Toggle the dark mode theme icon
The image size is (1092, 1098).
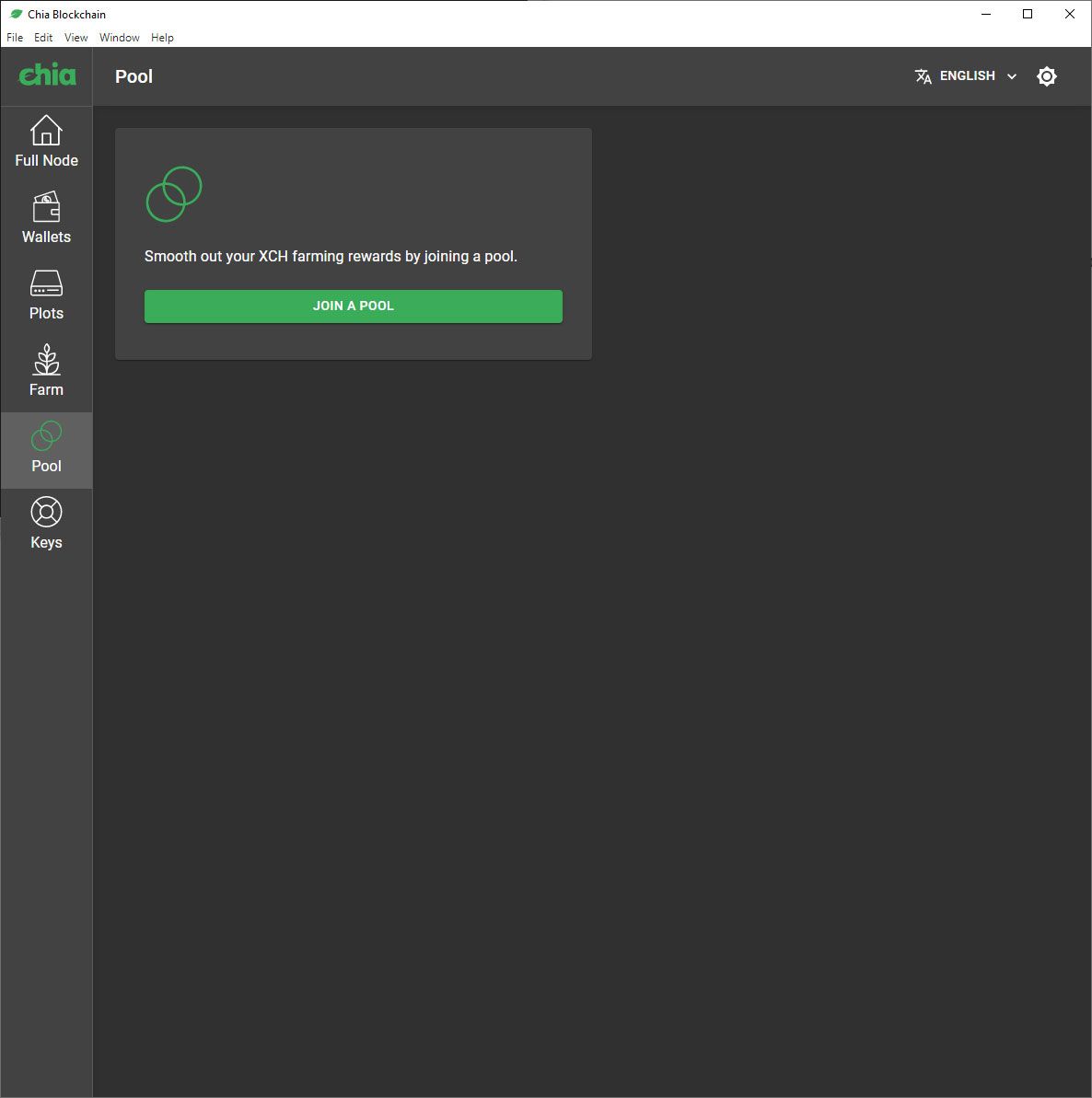pos(1047,76)
